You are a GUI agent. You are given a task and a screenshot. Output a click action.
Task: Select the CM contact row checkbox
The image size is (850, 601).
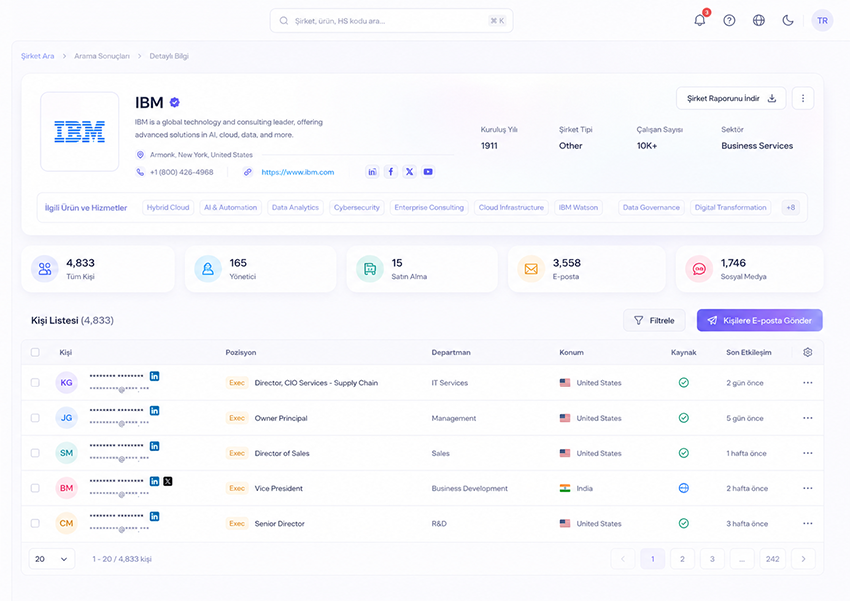35,524
